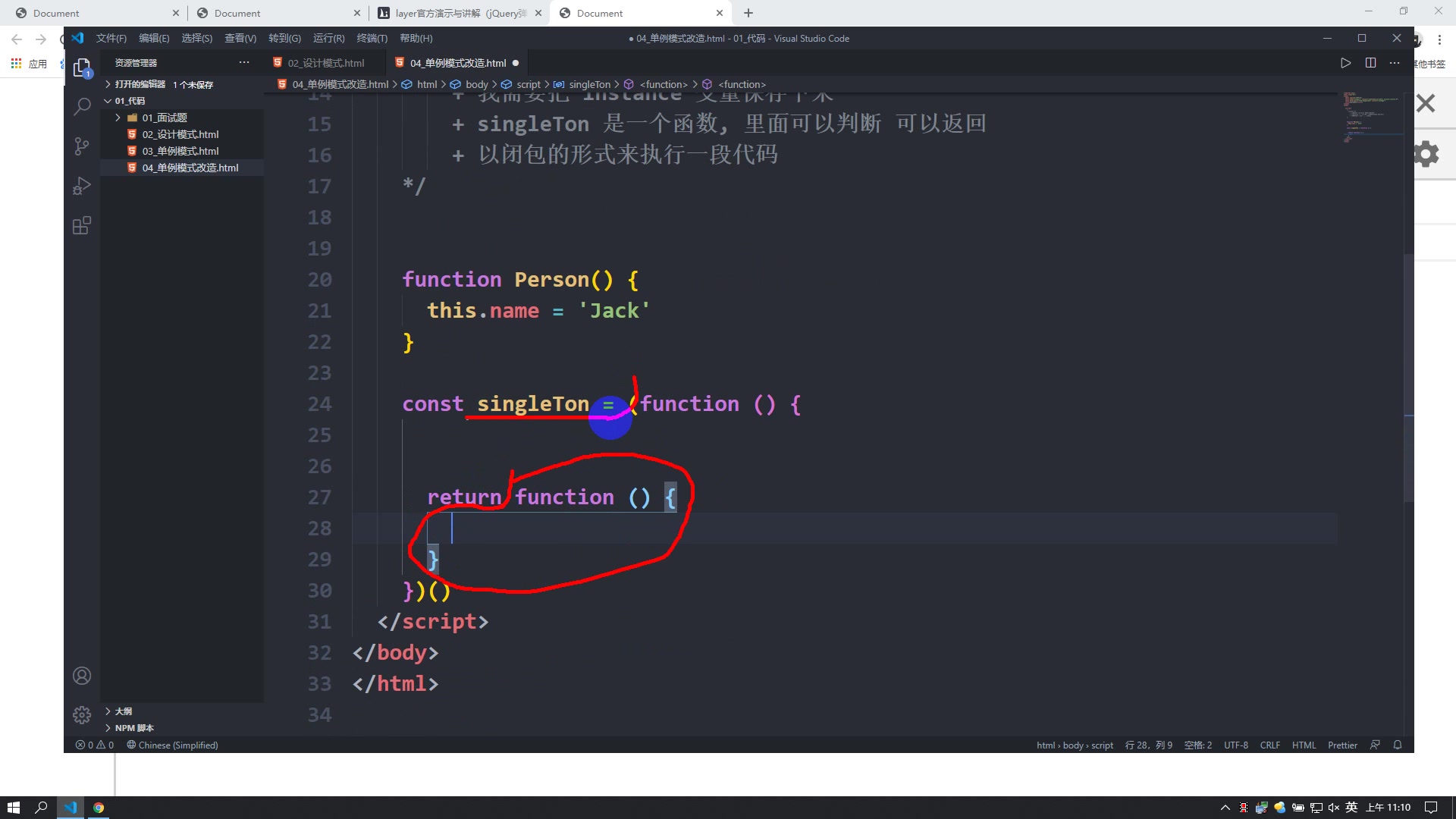Place cursor on line 20 function Person

click(520, 279)
